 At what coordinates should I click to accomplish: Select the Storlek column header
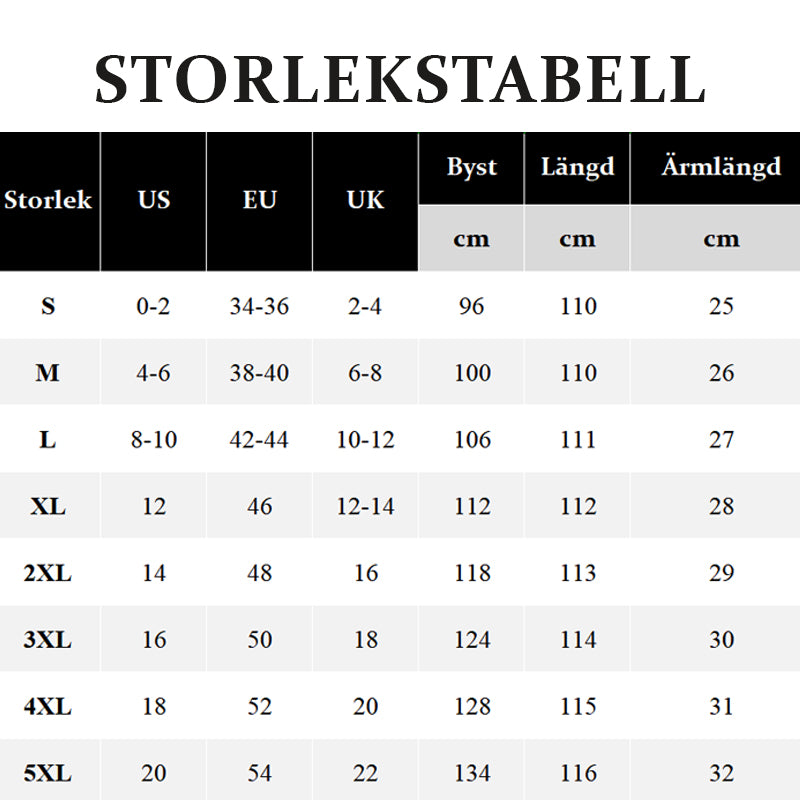coord(49,201)
